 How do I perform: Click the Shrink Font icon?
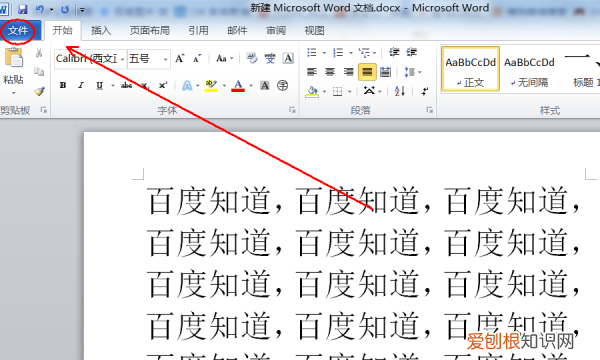pyautogui.click(x=197, y=59)
